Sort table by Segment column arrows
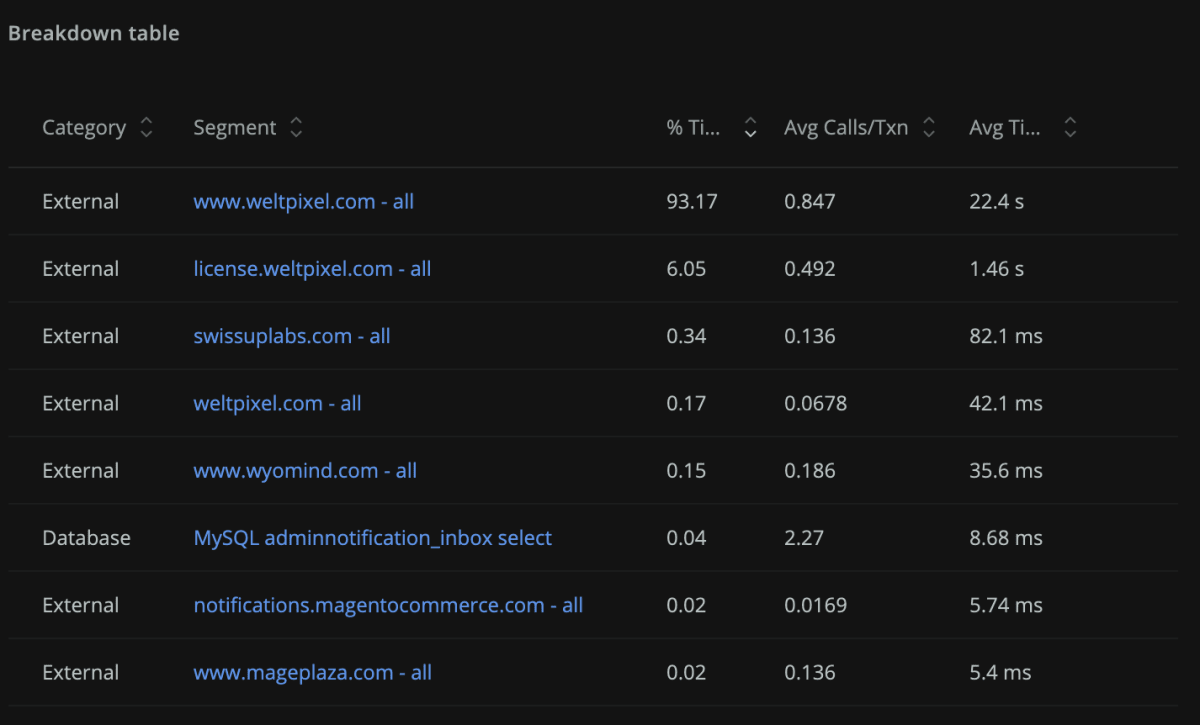The height and width of the screenshot is (725, 1200). pos(295,128)
